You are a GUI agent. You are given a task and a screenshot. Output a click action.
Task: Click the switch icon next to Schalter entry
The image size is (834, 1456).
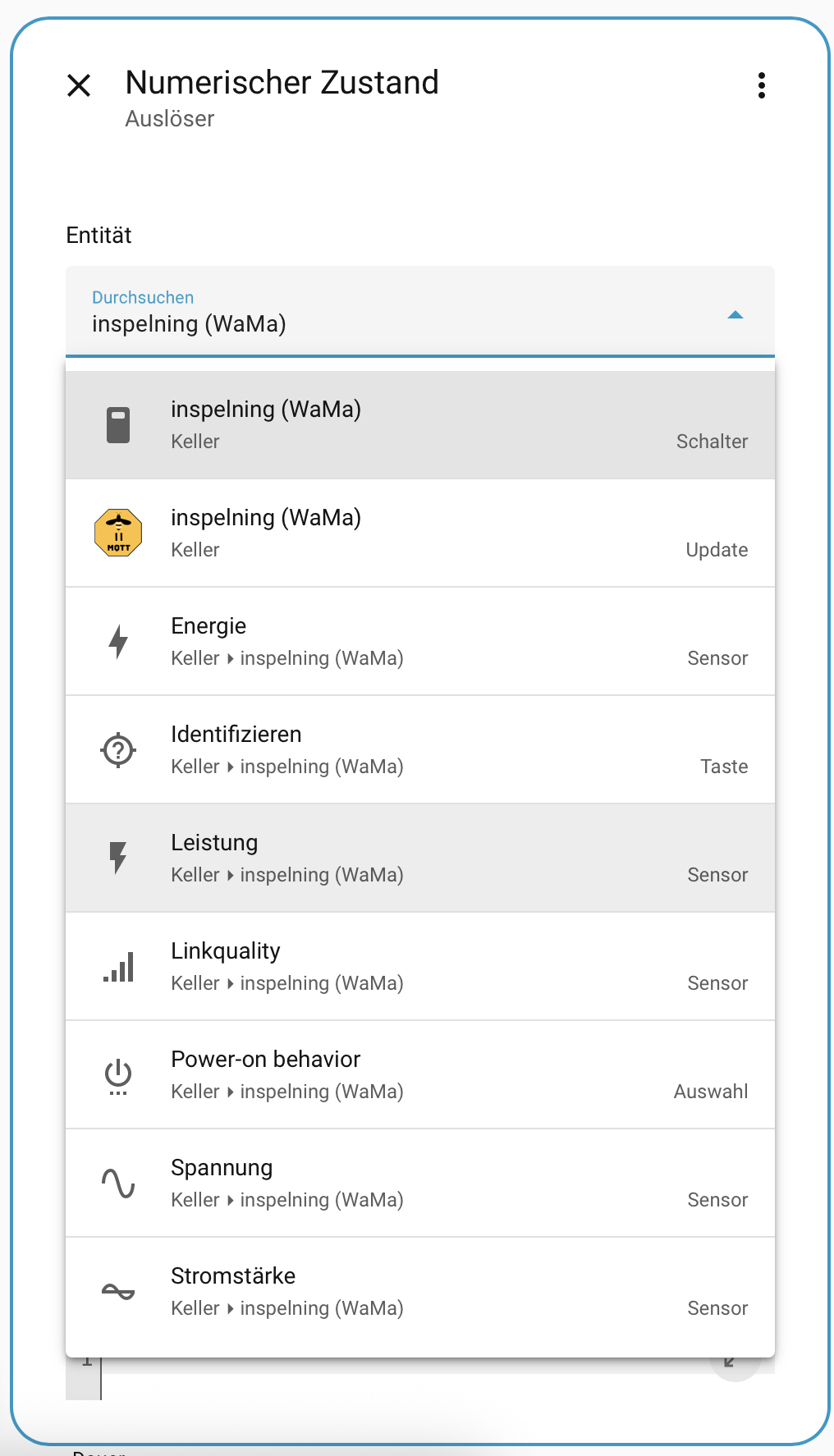click(x=118, y=425)
